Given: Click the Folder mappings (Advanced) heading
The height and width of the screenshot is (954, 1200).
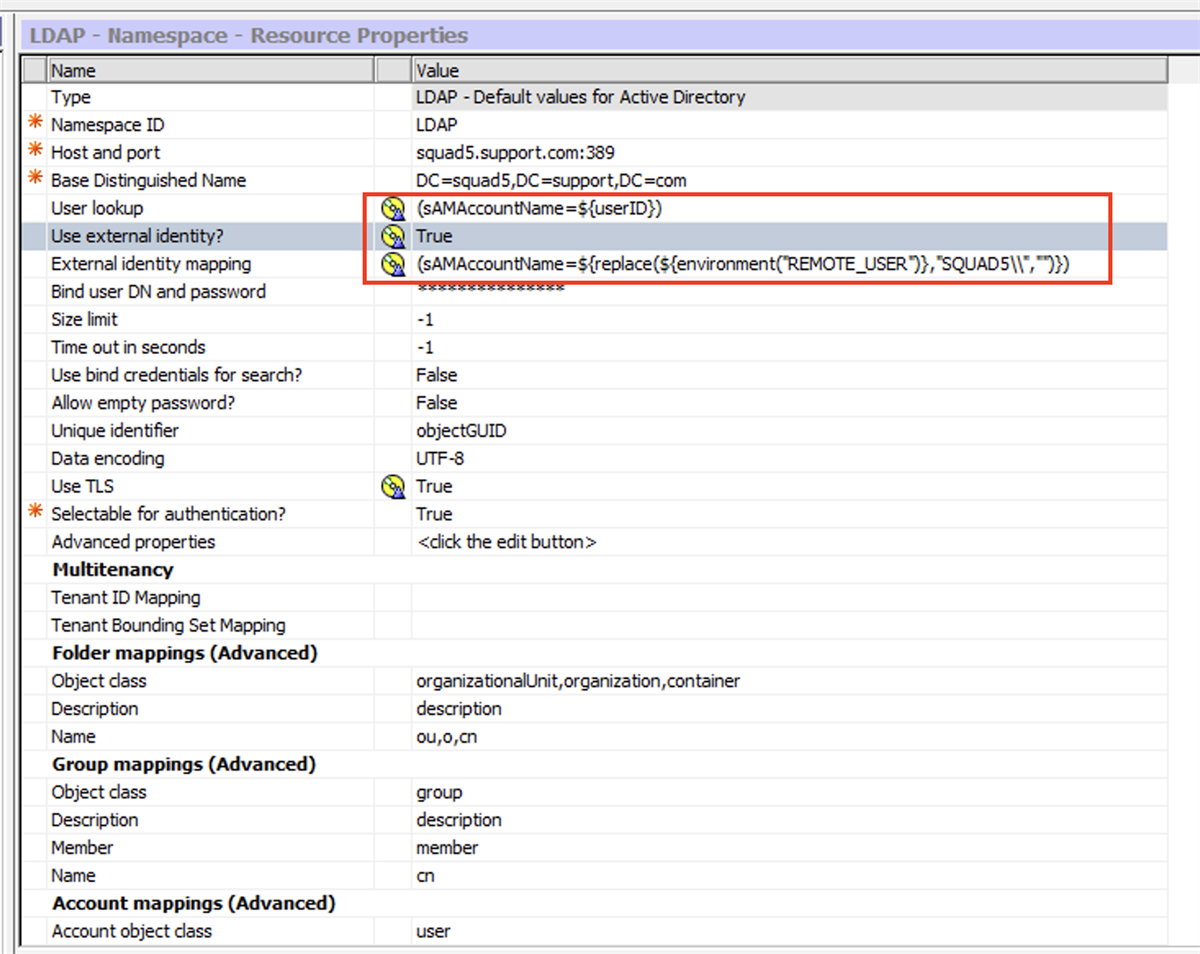Looking at the screenshot, I should pos(184,653).
